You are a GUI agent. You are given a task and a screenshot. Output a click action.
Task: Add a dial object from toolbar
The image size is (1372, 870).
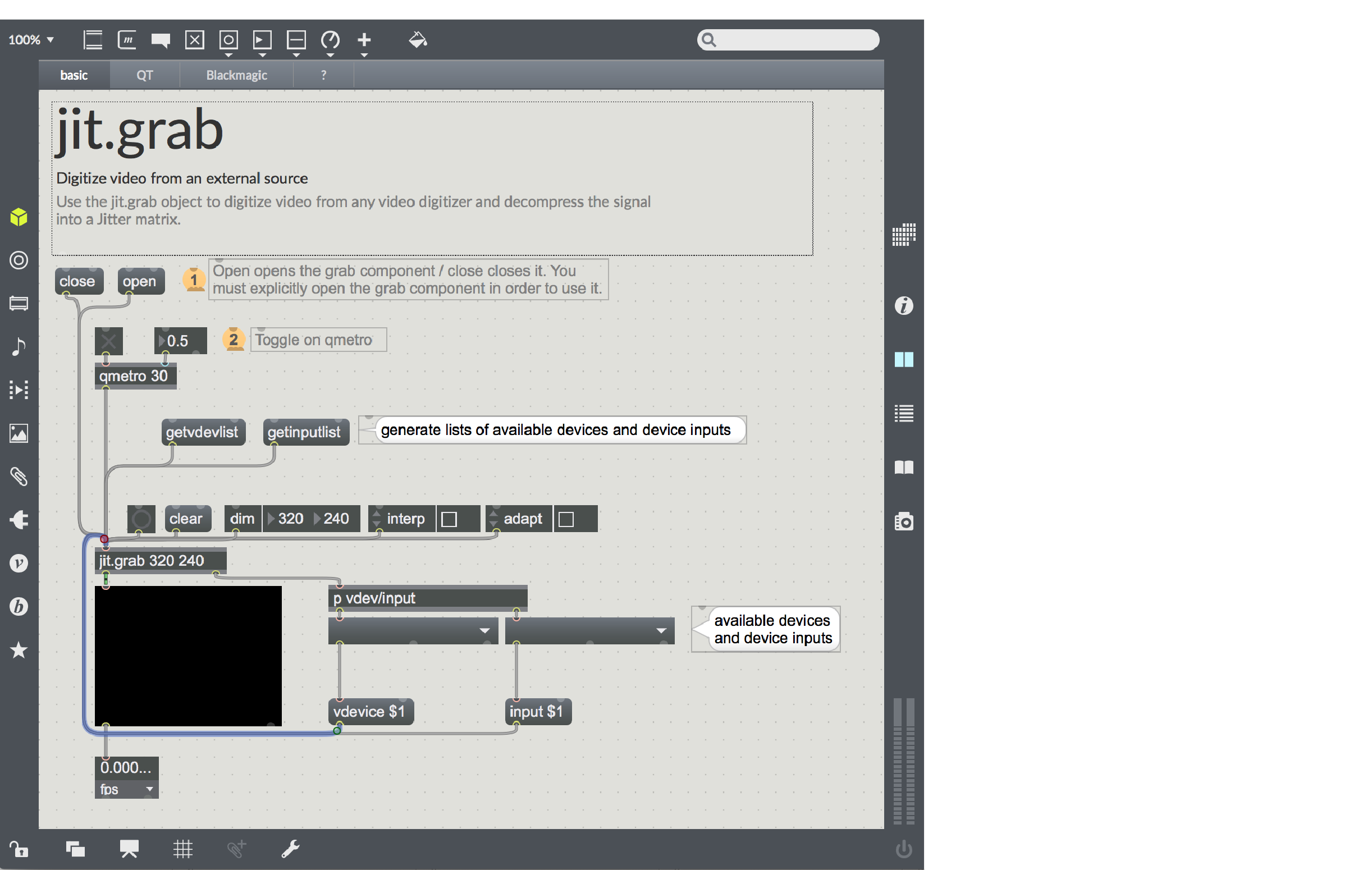[331, 40]
